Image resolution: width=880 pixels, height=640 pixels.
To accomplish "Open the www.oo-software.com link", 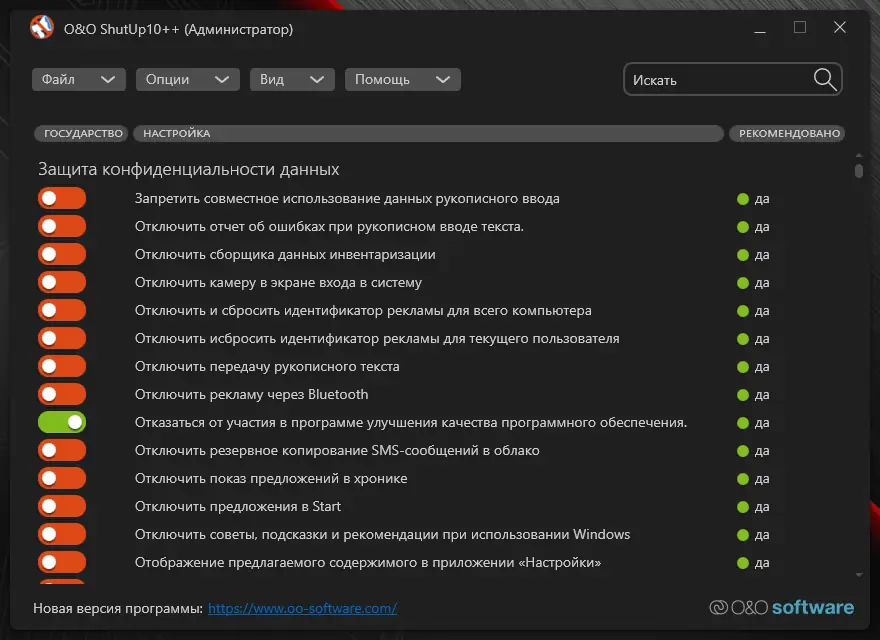I will pyautogui.click(x=303, y=608).
